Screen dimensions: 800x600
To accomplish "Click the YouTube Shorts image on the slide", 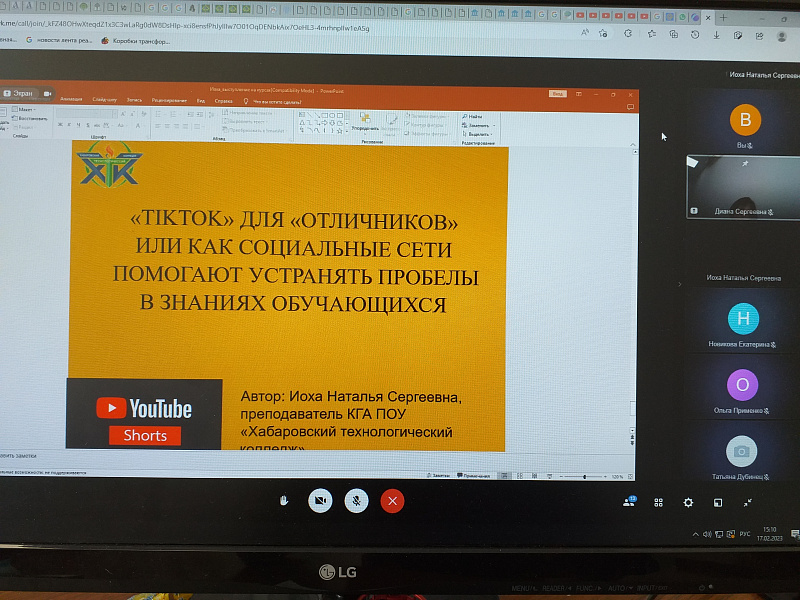I will point(144,414).
